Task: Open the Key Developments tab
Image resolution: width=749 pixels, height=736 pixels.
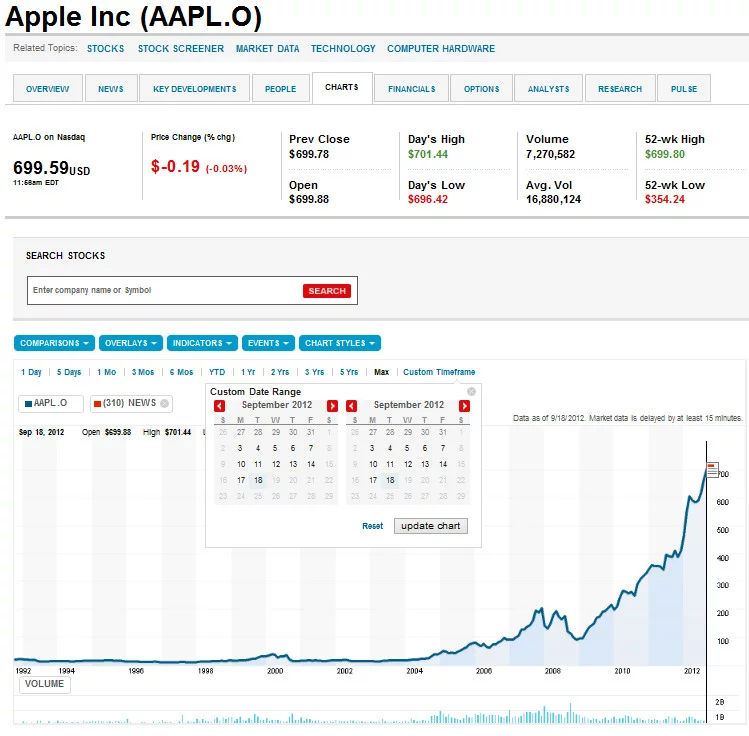Action: point(195,89)
